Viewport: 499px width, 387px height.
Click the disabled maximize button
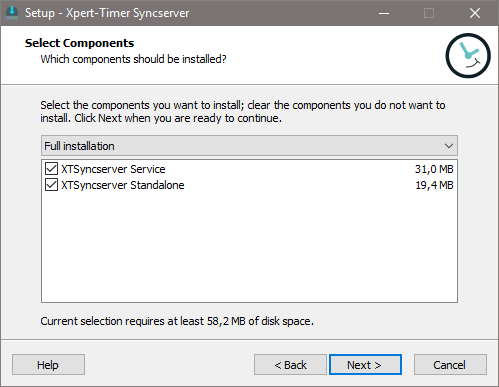[429, 13]
